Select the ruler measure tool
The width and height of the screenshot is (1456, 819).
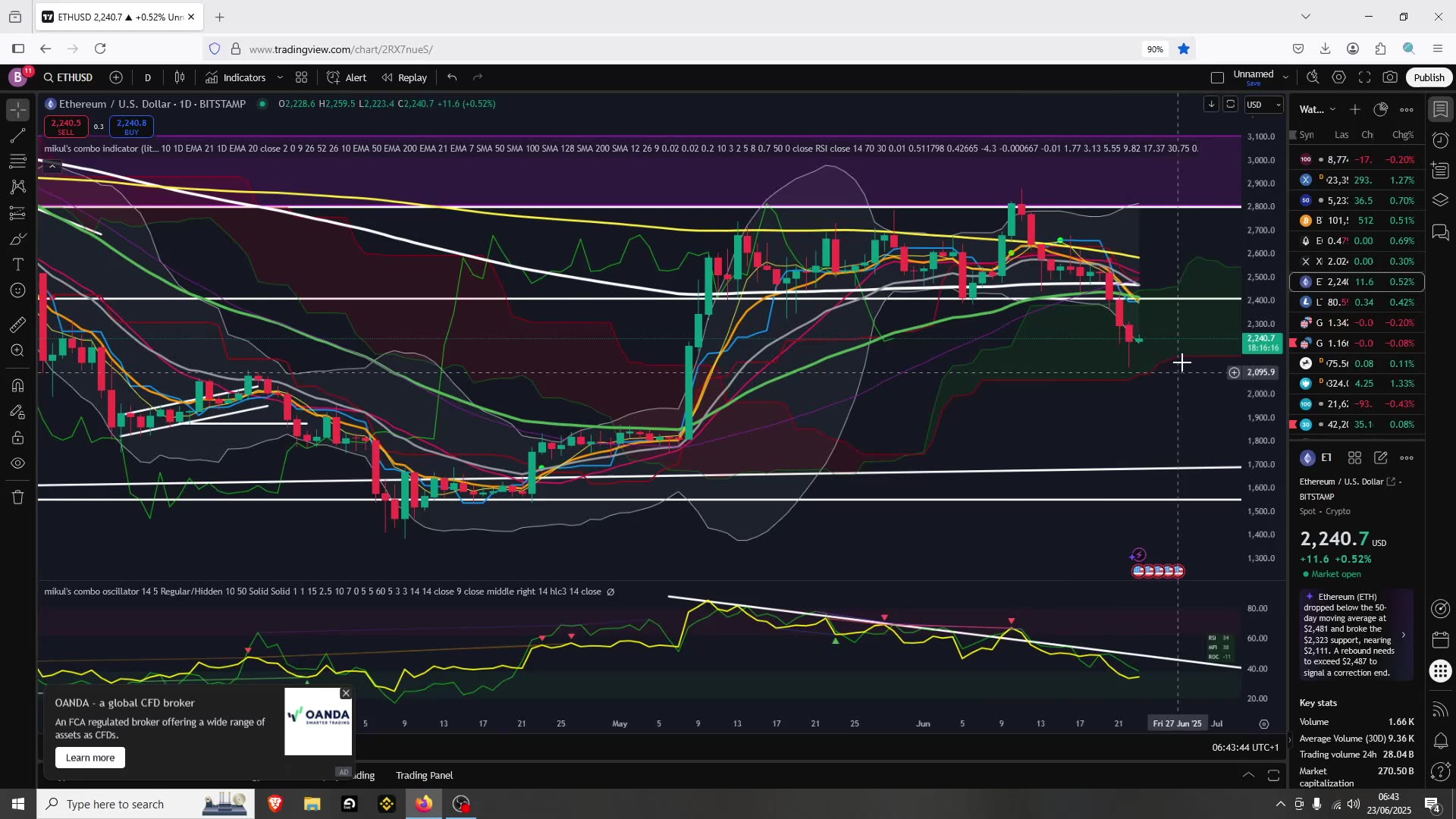17,325
